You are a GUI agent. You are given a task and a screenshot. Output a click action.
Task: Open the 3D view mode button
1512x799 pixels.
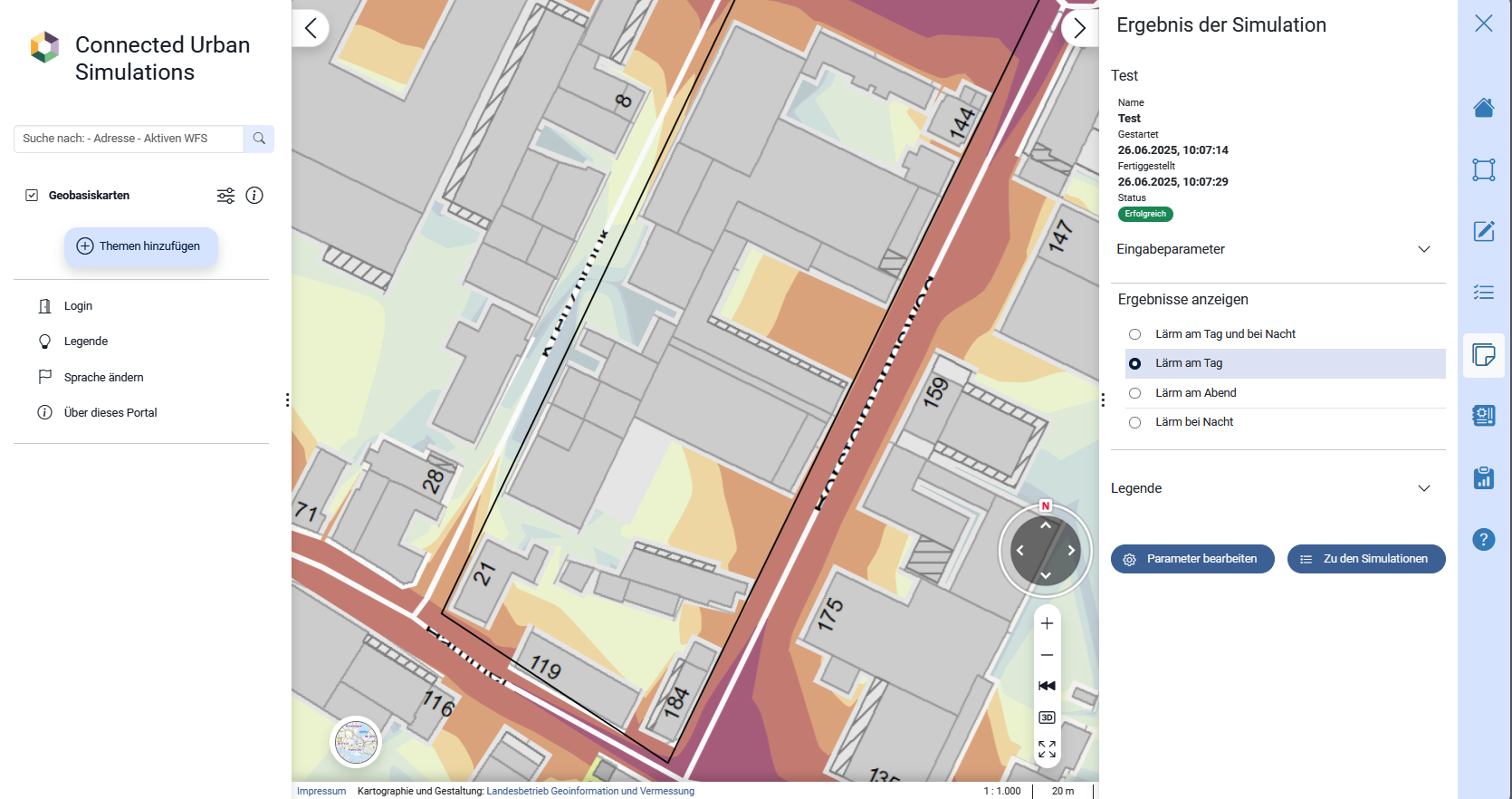(1047, 717)
